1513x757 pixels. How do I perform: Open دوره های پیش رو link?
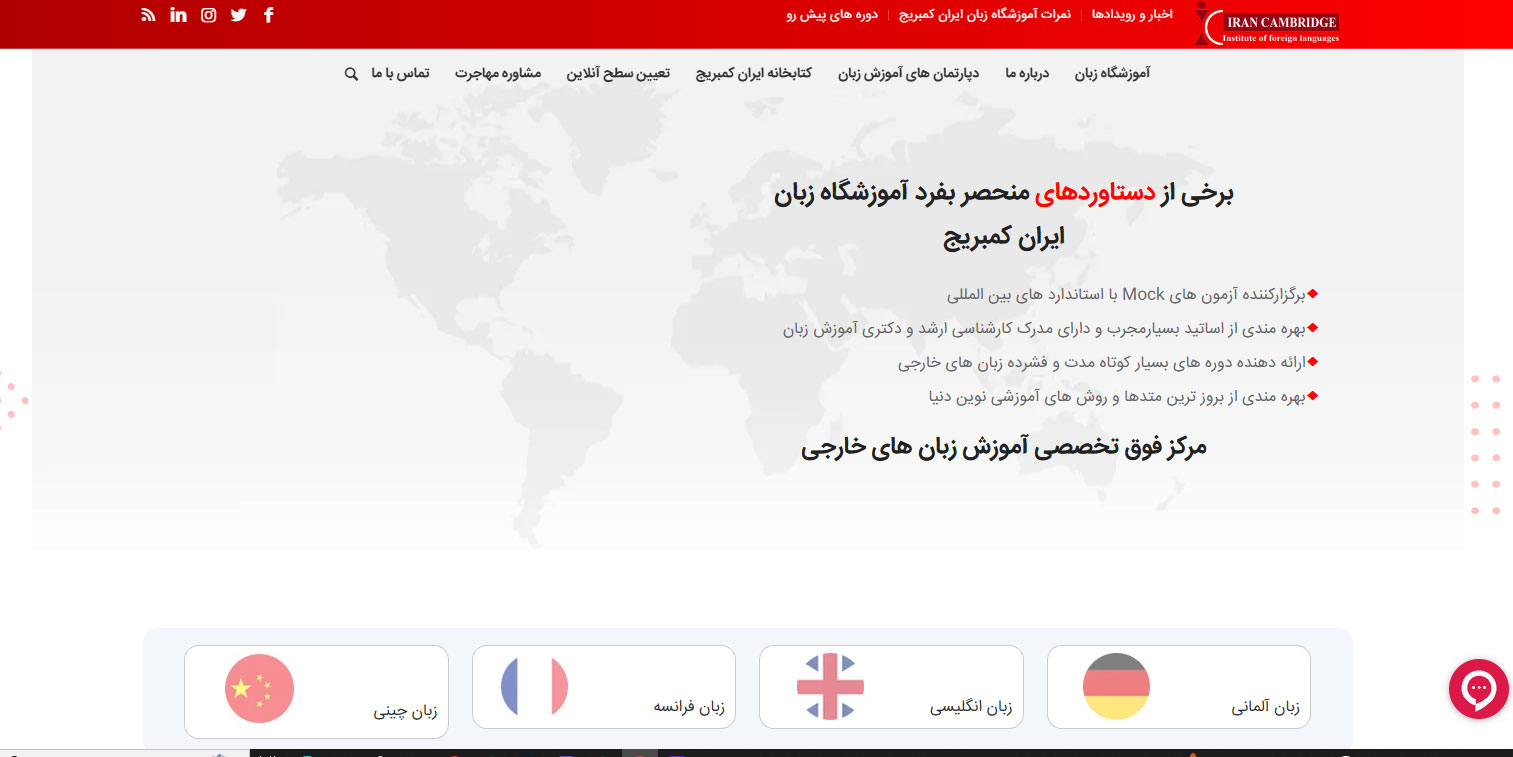point(834,15)
